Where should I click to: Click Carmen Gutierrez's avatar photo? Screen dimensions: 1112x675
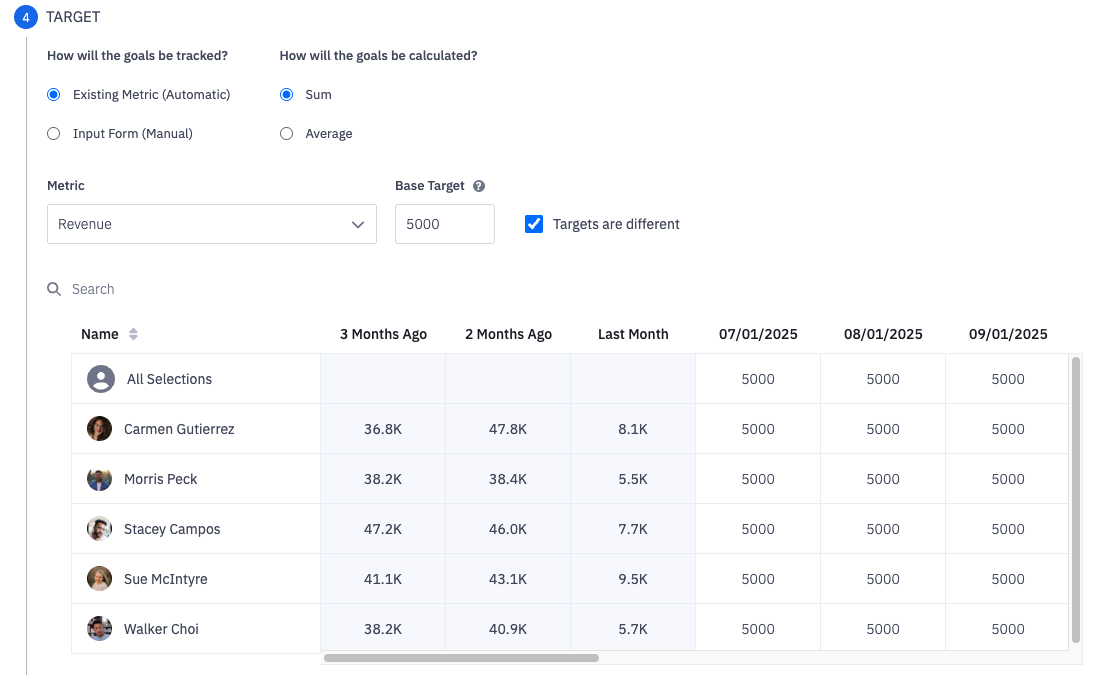pyautogui.click(x=99, y=429)
